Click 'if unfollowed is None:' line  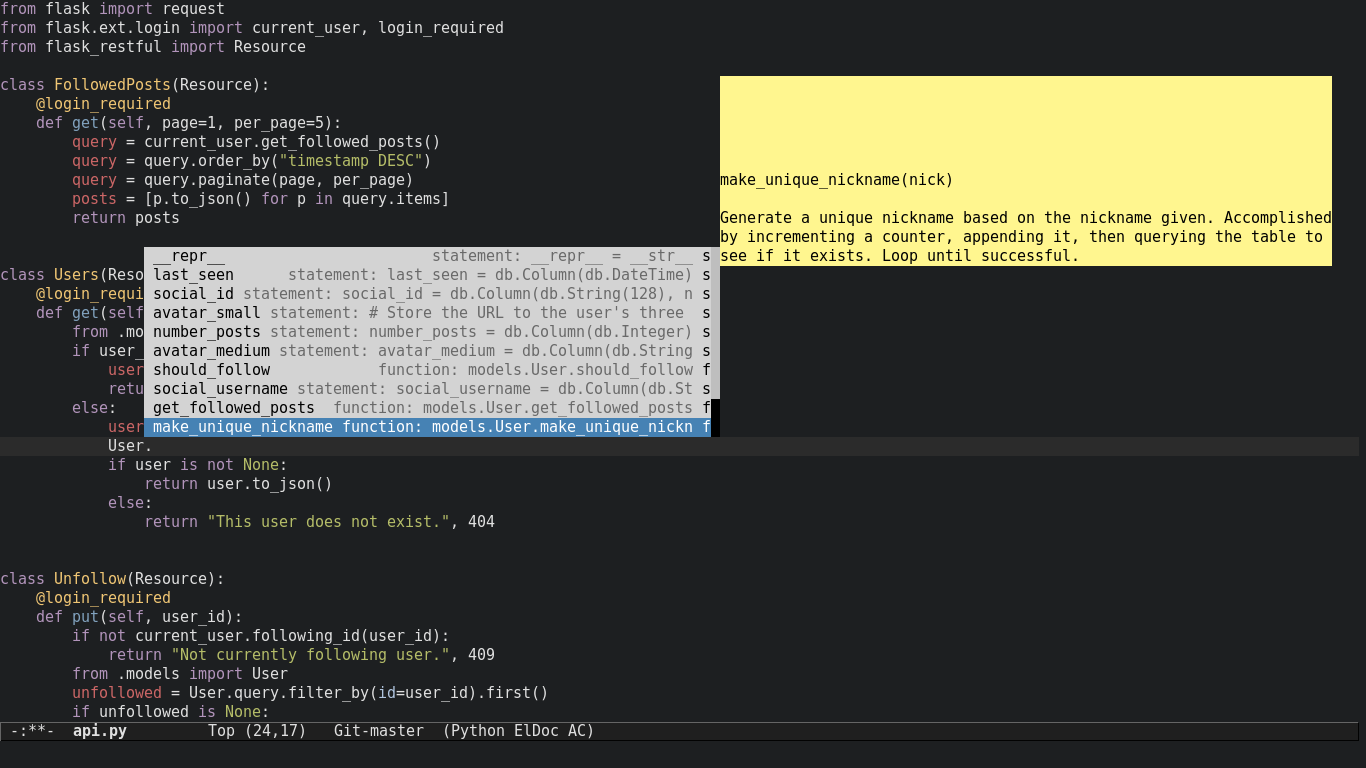[x=171, y=712]
